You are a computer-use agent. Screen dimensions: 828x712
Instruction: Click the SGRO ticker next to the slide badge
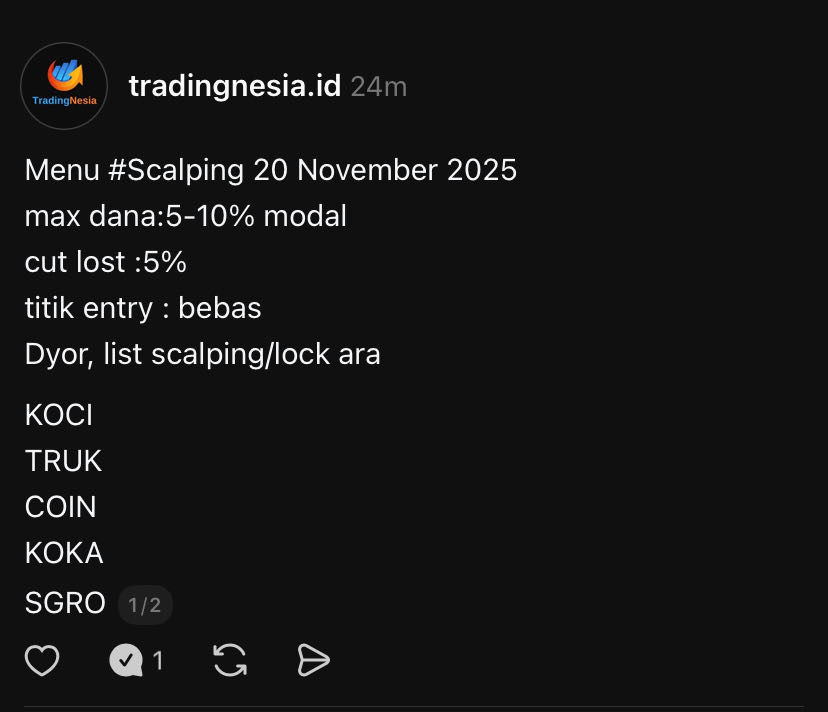tap(65, 603)
